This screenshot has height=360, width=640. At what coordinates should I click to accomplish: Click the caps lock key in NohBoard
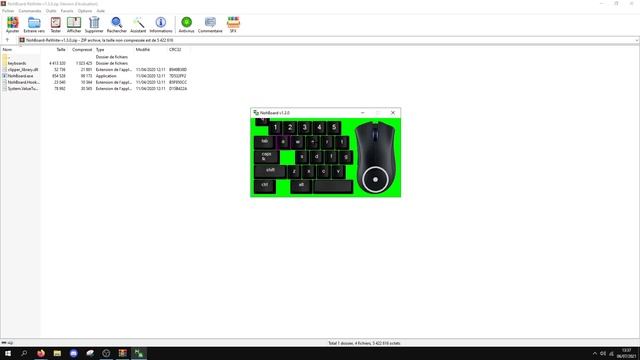(267, 157)
